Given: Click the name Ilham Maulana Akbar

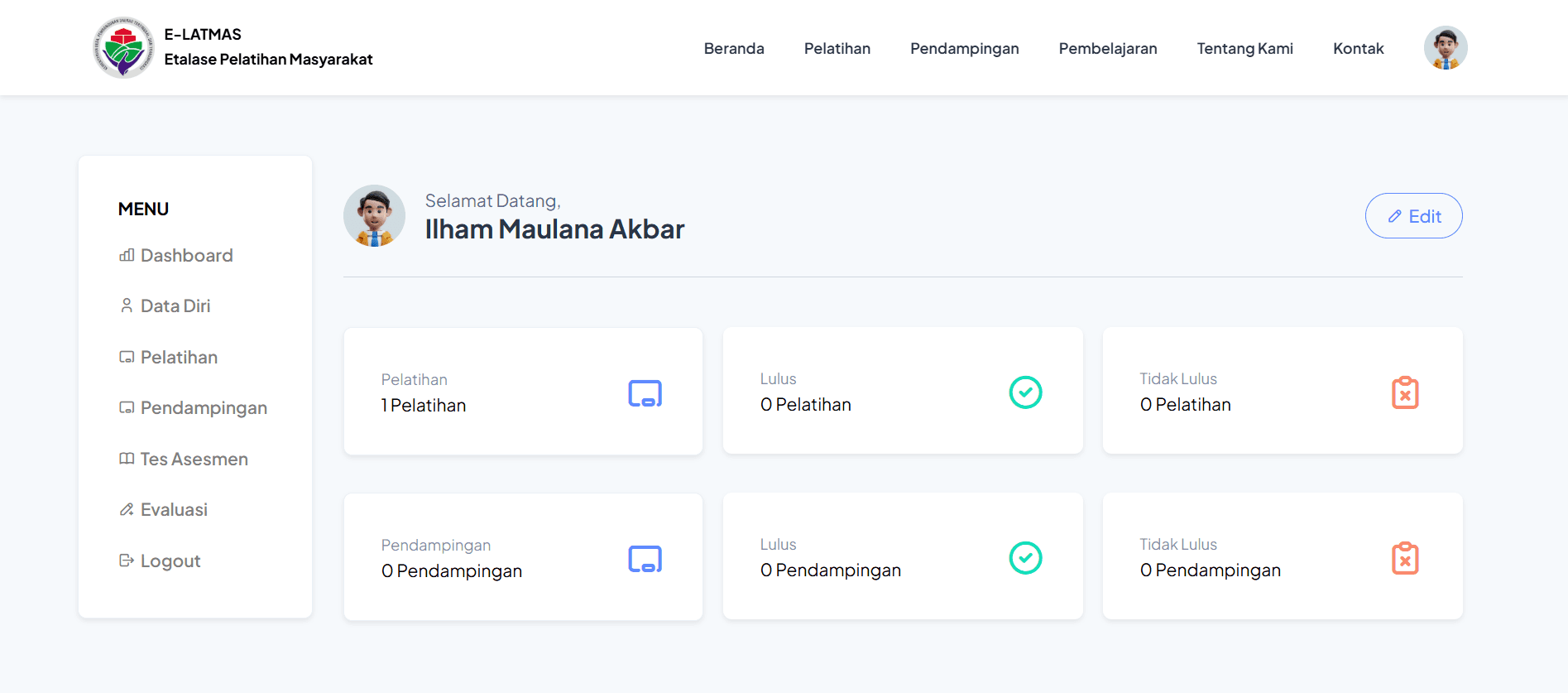Looking at the screenshot, I should (554, 229).
